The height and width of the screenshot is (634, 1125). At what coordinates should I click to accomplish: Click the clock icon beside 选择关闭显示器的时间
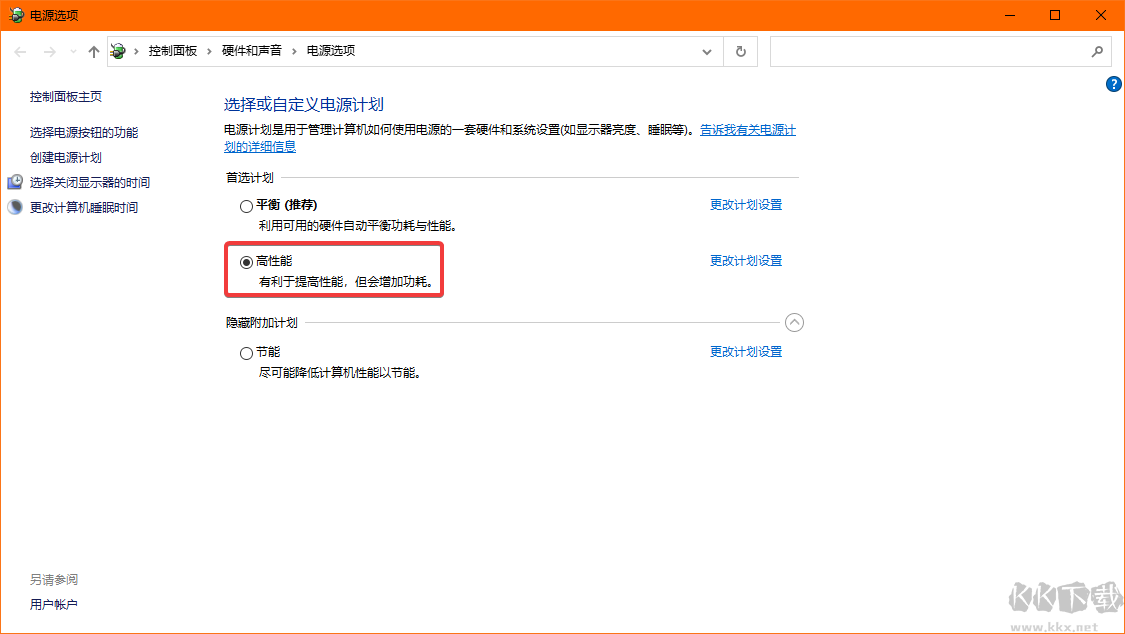[15, 182]
